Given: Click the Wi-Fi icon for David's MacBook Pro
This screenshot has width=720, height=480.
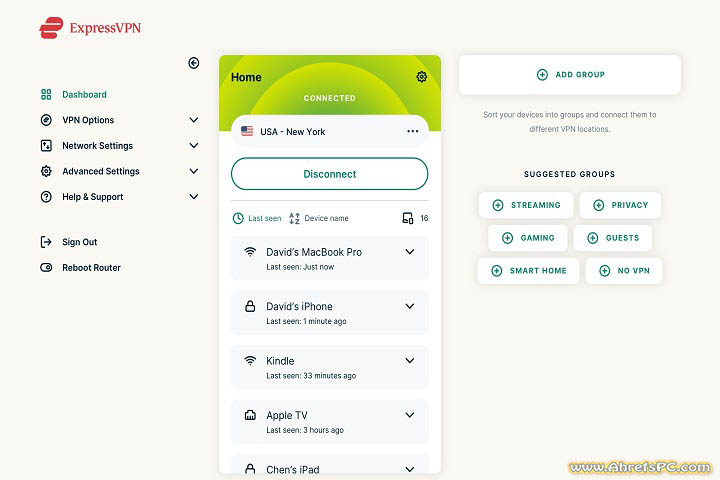Looking at the screenshot, I should coord(250,252).
